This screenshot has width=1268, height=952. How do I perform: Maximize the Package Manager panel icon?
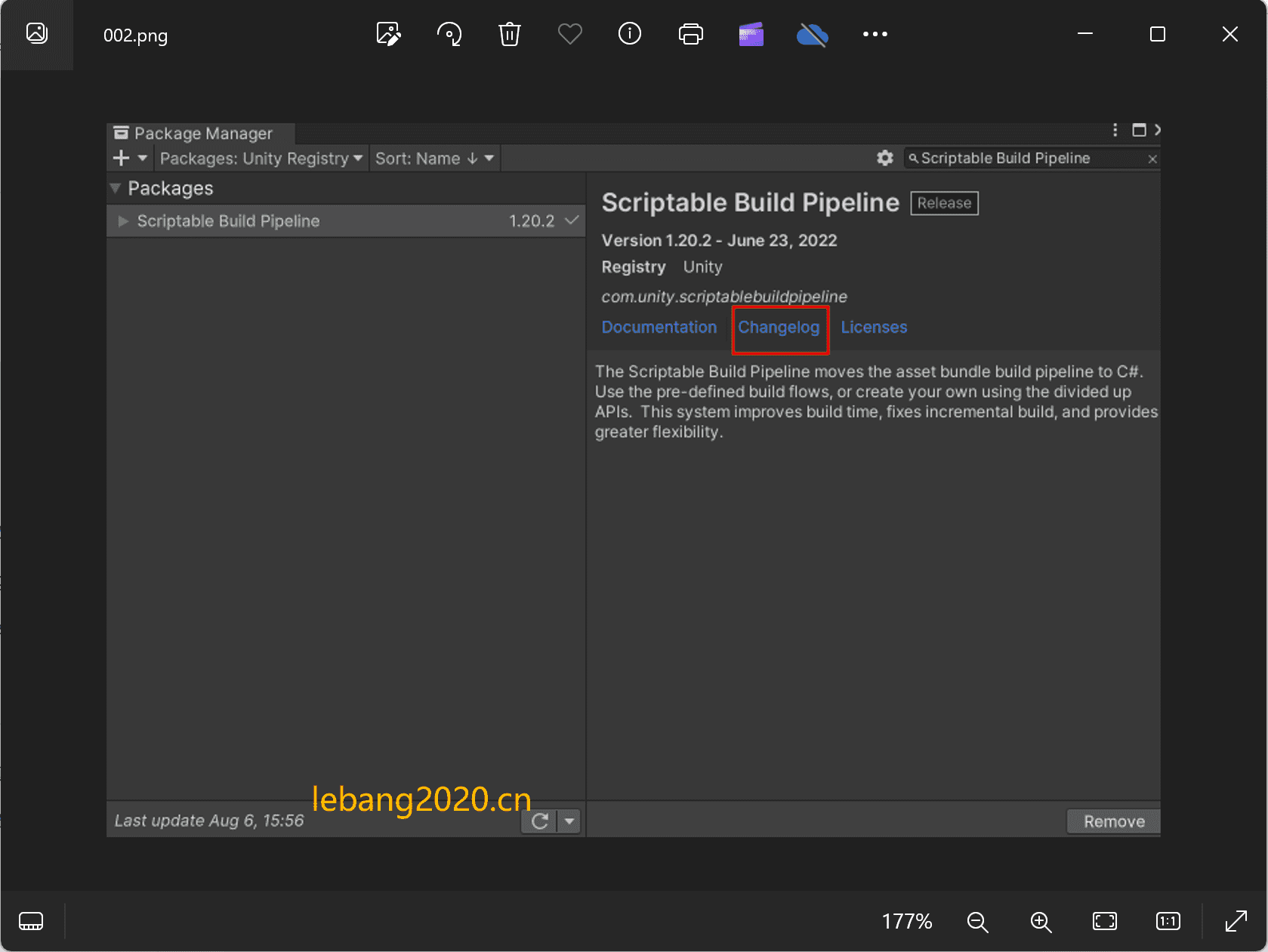pyautogui.click(x=1139, y=130)
